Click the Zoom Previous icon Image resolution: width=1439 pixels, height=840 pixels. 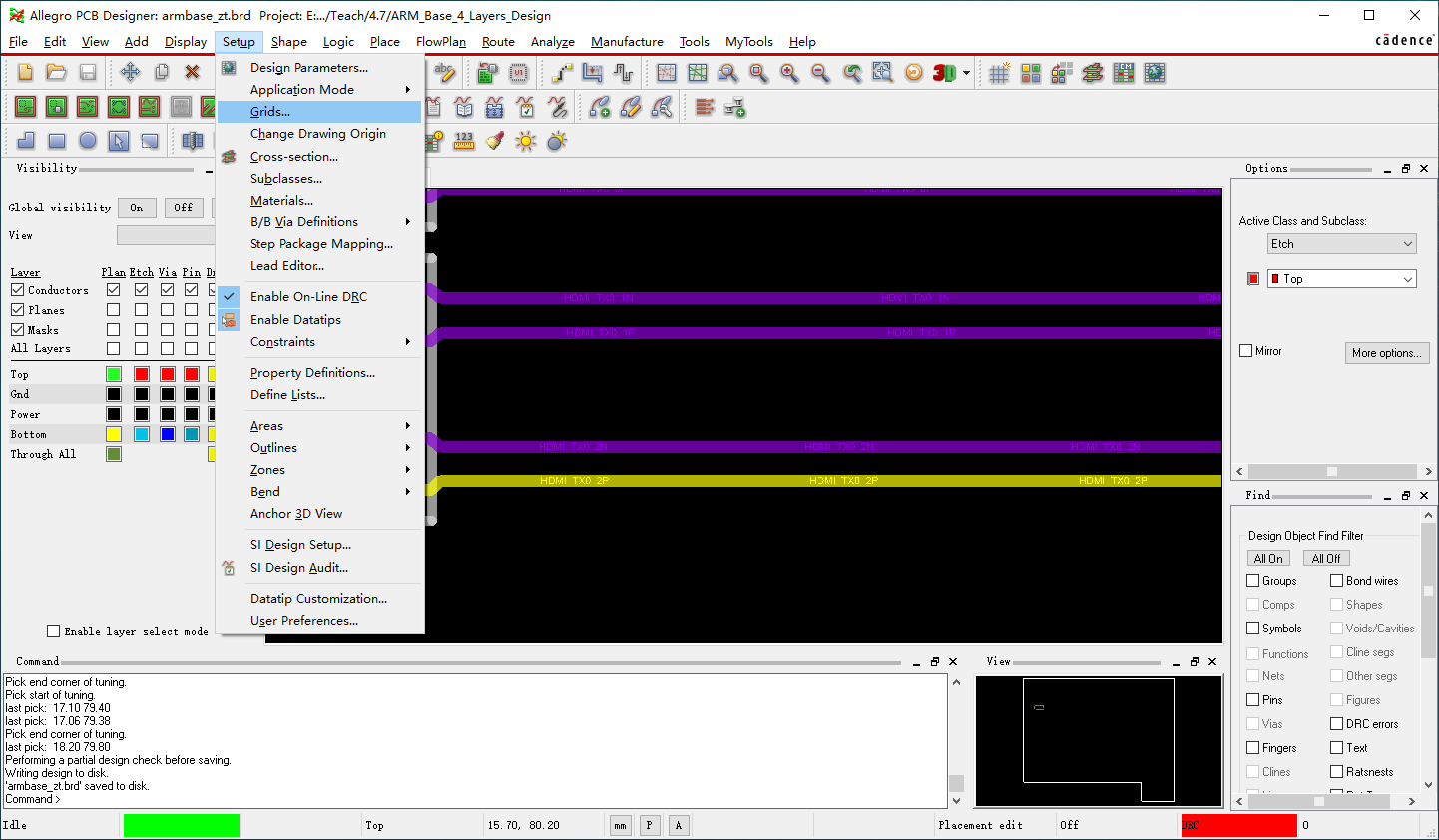851,72
